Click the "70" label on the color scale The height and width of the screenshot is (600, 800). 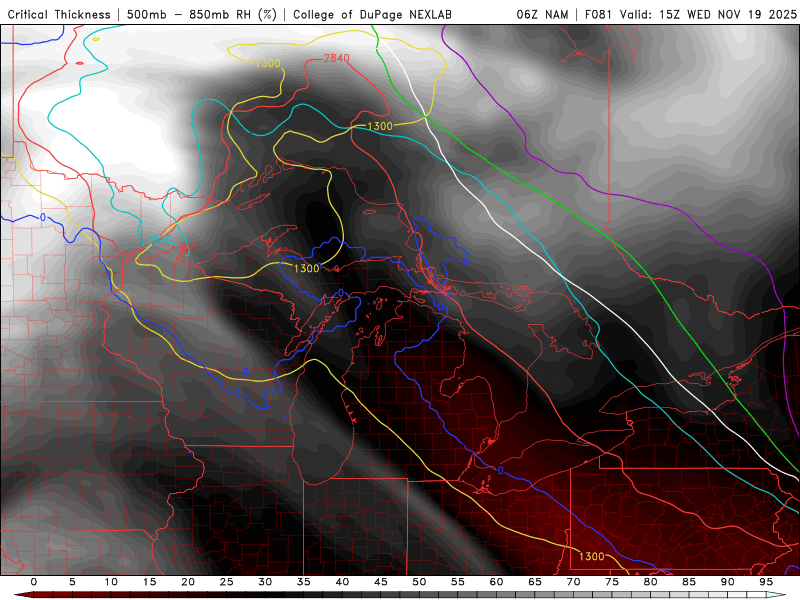pyautogui.click(x=573, y=582)
